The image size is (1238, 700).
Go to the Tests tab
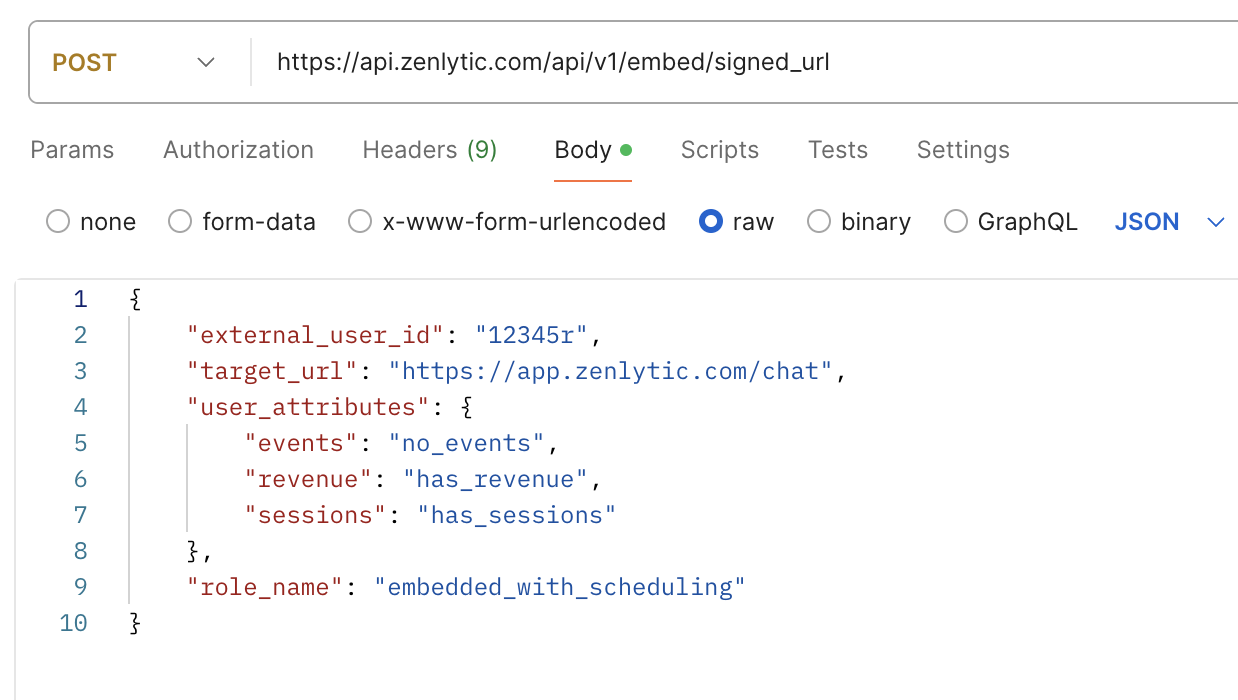(838, 150)
